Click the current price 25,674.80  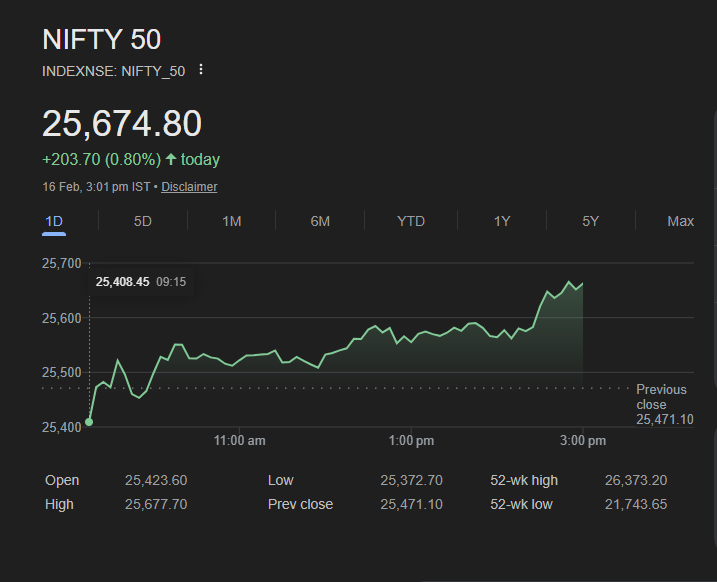122,124
